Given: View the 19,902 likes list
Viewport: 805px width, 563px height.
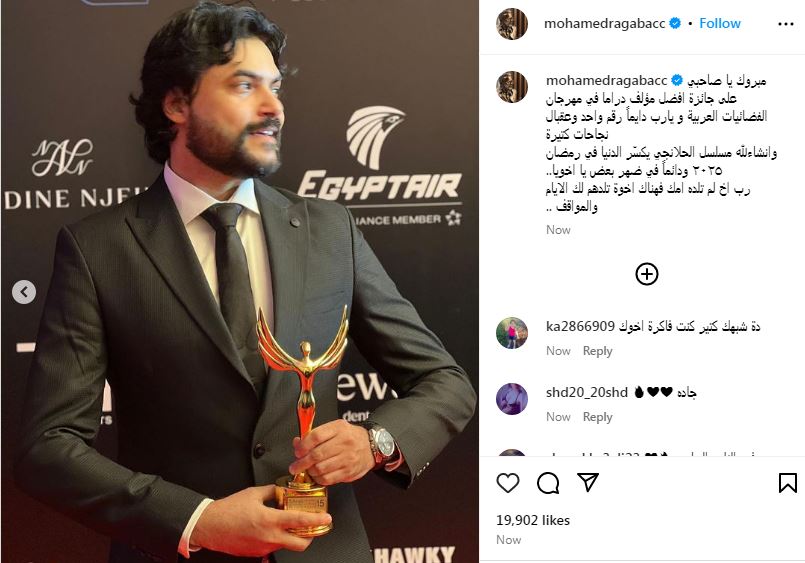Looking at the screenshot, I should (x=533, y=520).
